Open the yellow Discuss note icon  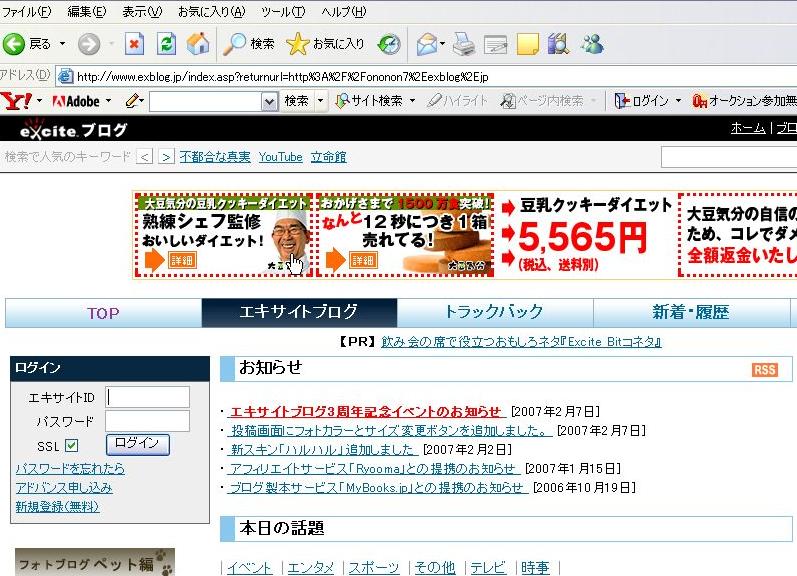528,44
